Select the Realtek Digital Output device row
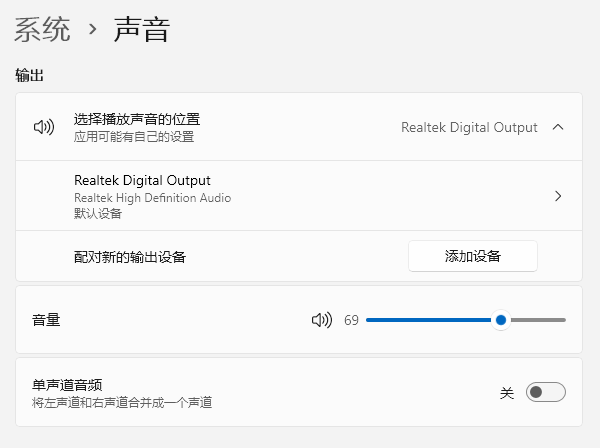Image resolution: width=600 pixels, height=448 pixels. click(x=299, y=196)
